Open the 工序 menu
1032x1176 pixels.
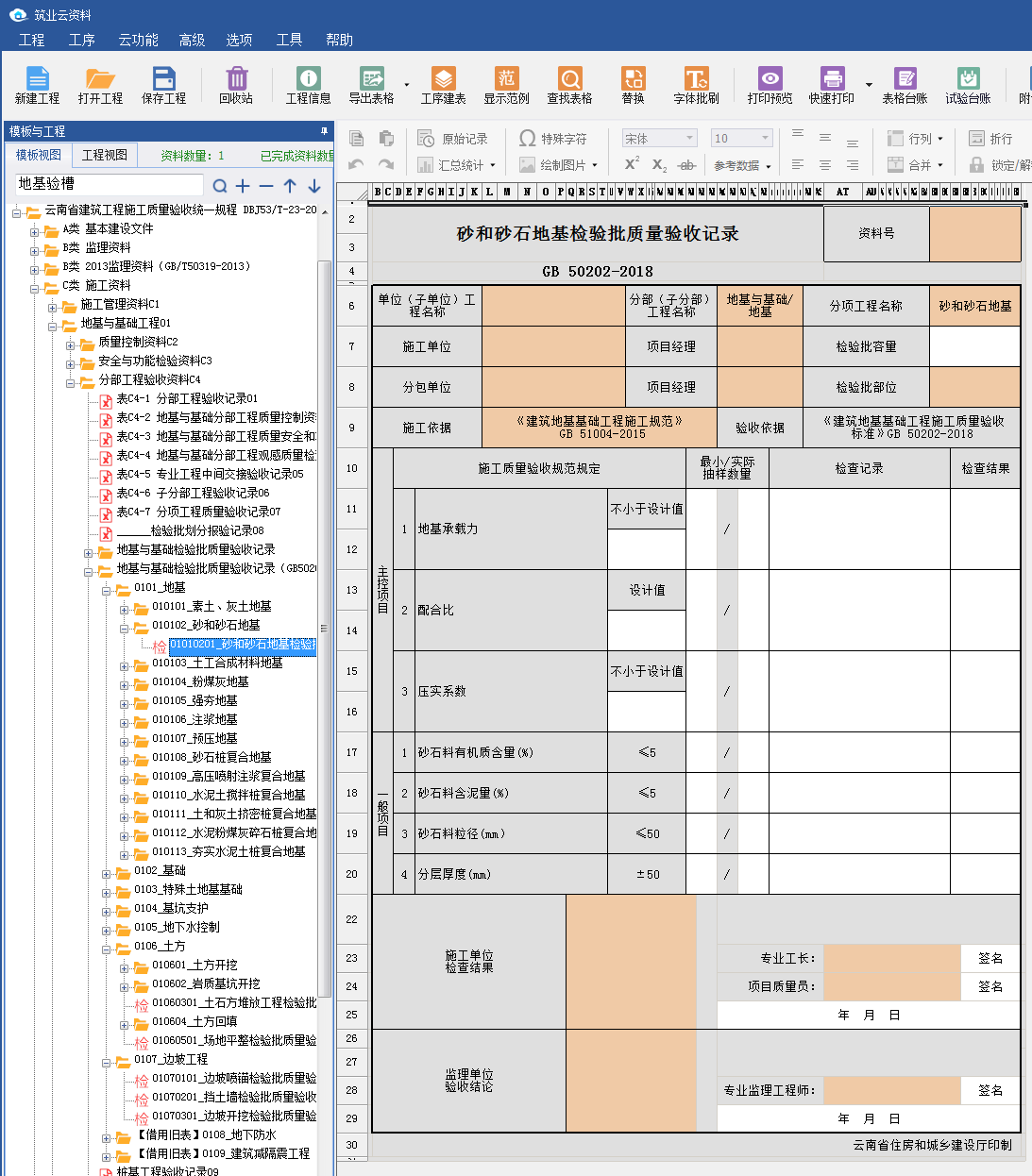point(82,40)
